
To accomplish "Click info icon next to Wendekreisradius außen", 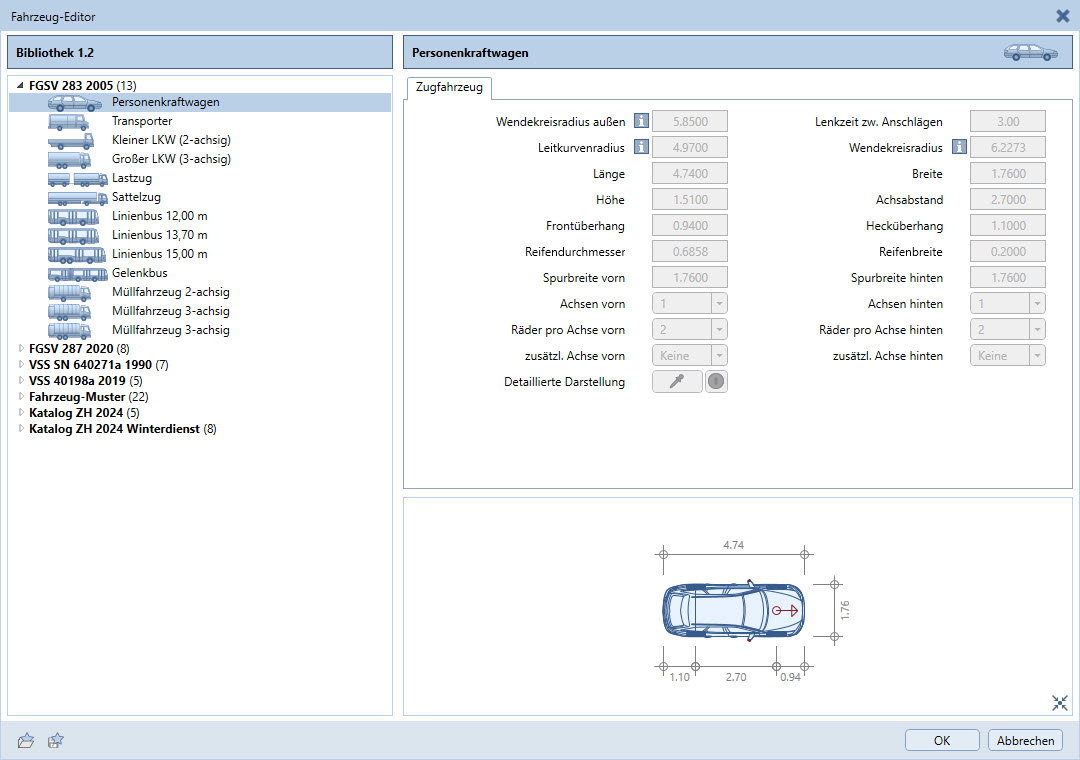I will coord(641,122).
